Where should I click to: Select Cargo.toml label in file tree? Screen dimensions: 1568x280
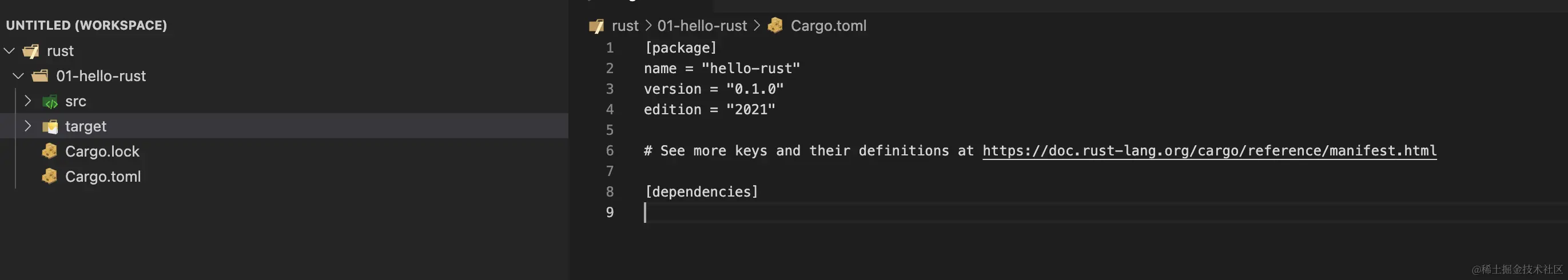point(103,177)
